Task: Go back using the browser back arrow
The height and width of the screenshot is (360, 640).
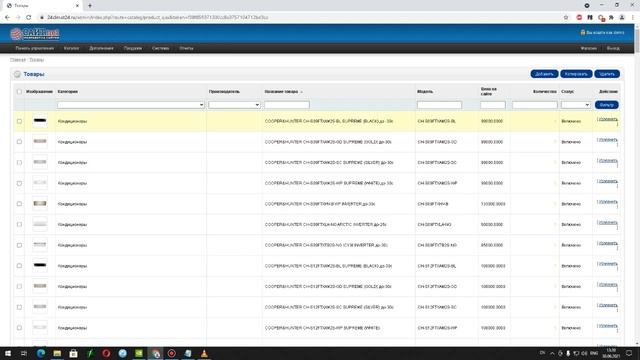Action: pos(7,18)
